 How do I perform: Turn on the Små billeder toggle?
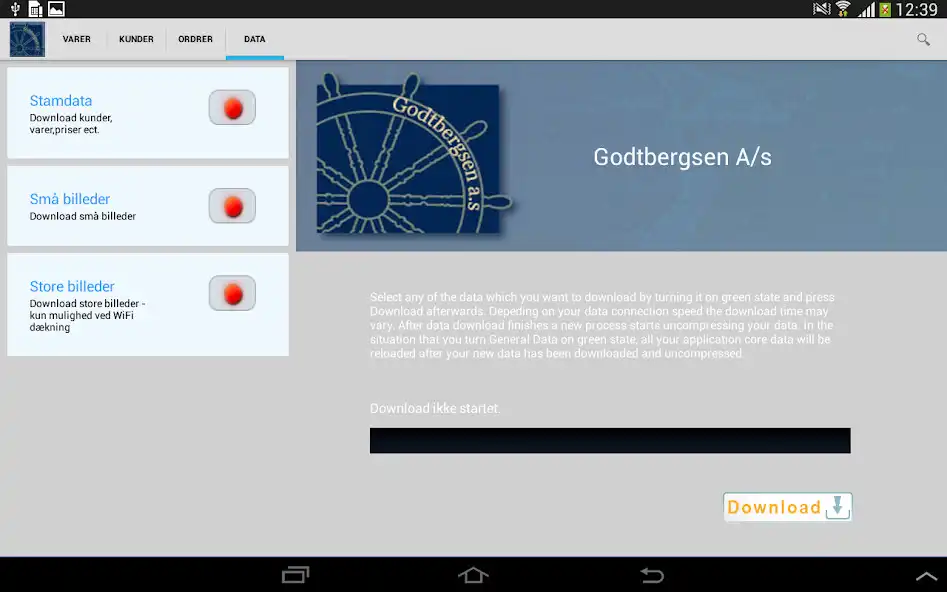pos(232,206)
